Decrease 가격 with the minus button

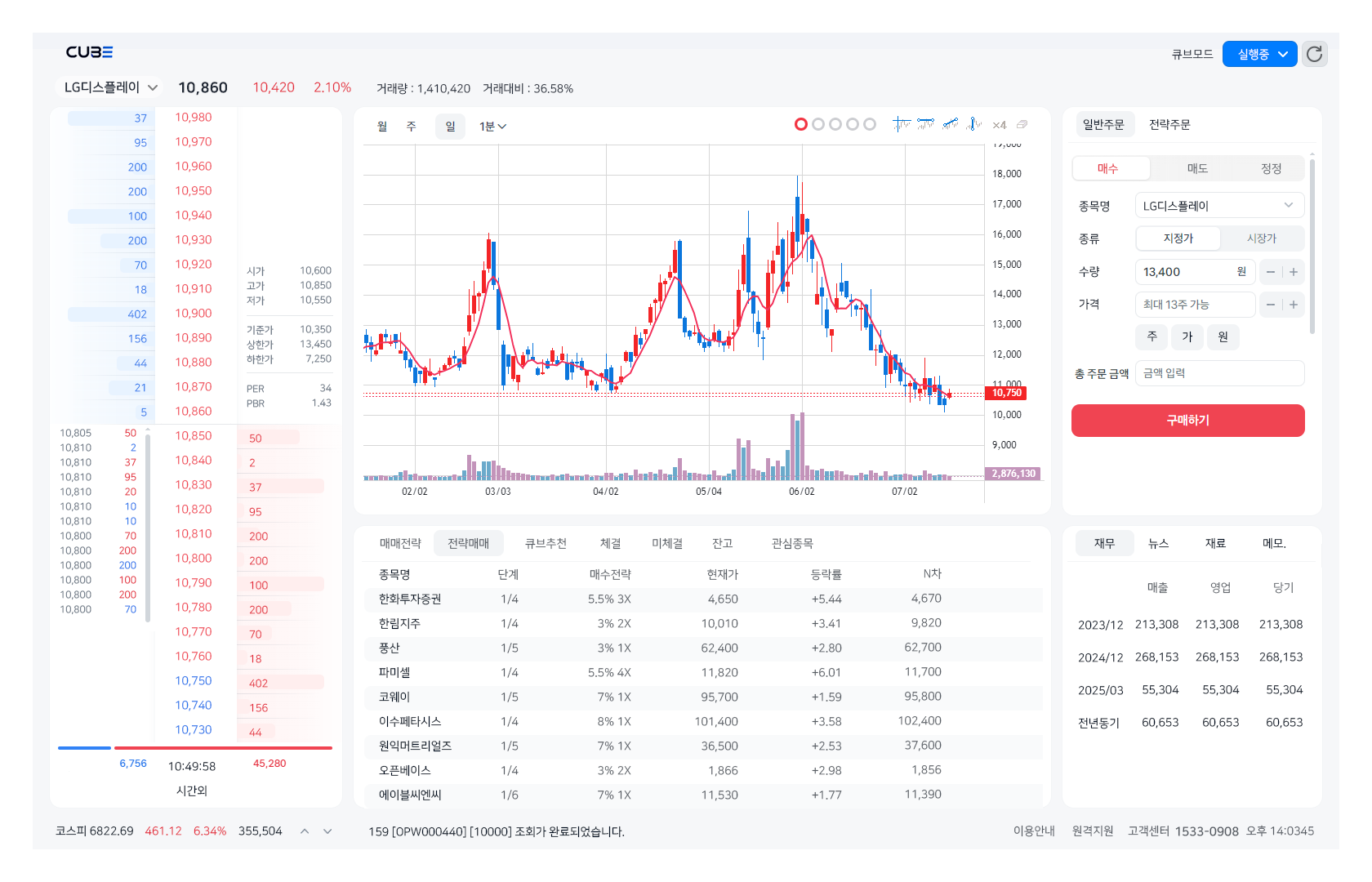[1271, 305]
